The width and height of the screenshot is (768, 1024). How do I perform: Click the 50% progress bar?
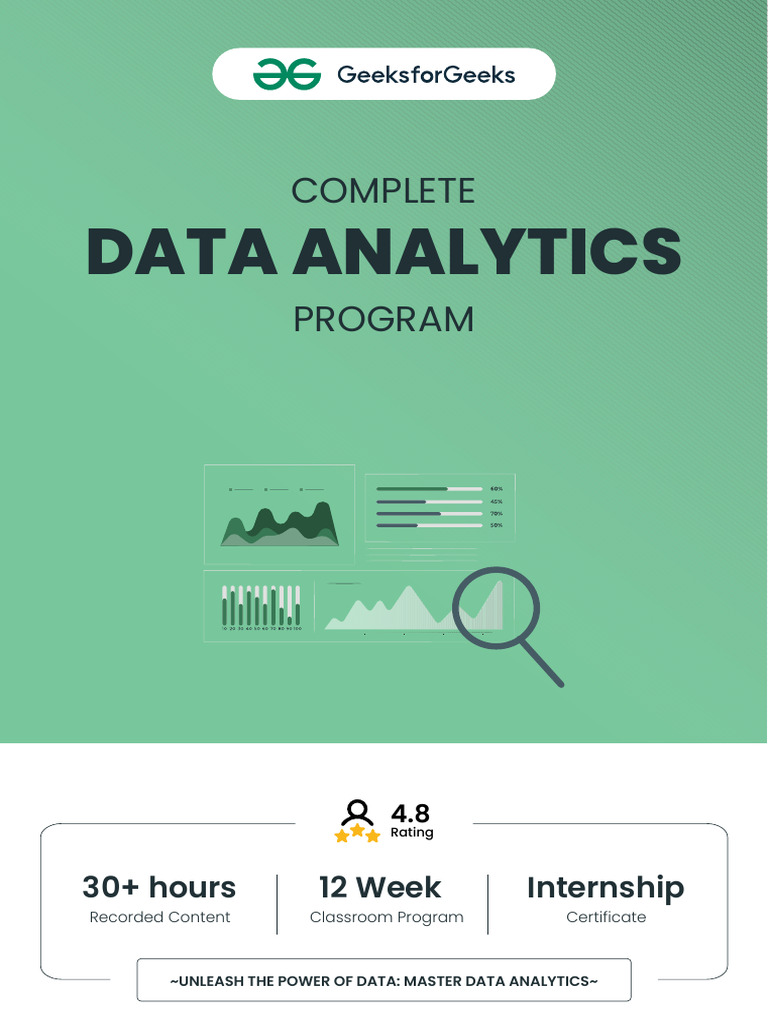tap(429, 525)
